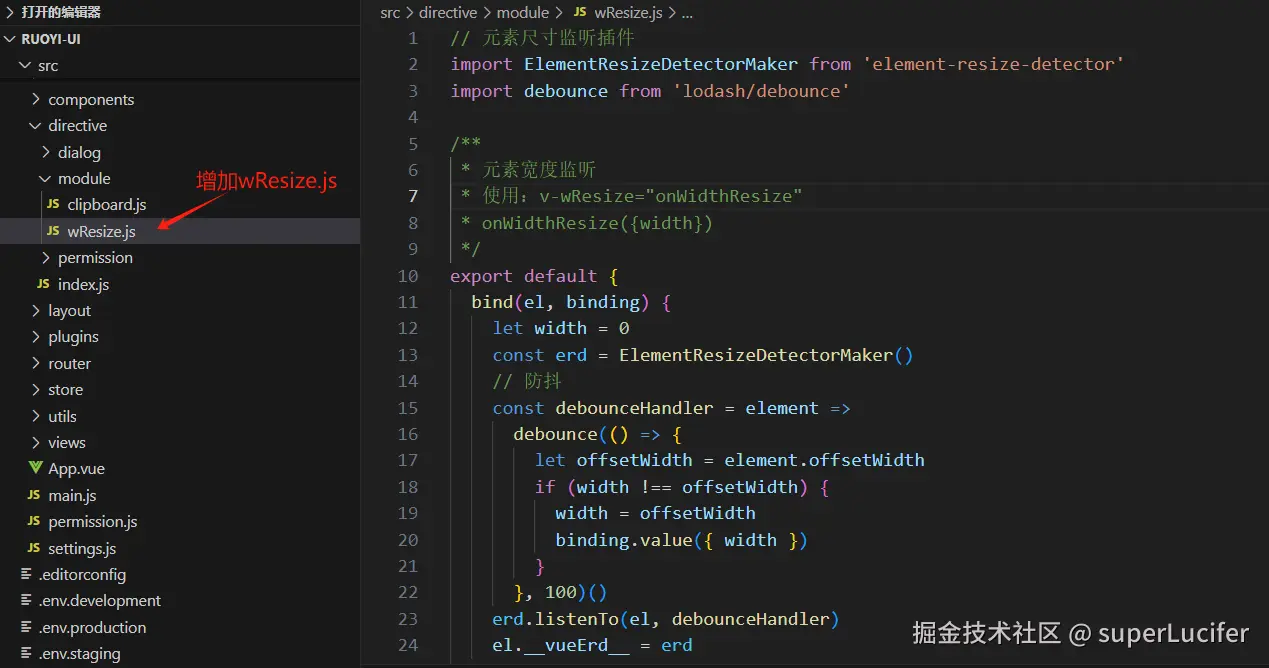Click the 元素尺寸监听插件 comment on line 1
The height and width of the screenshot is (668, 1269).
[x=542, y=38]
